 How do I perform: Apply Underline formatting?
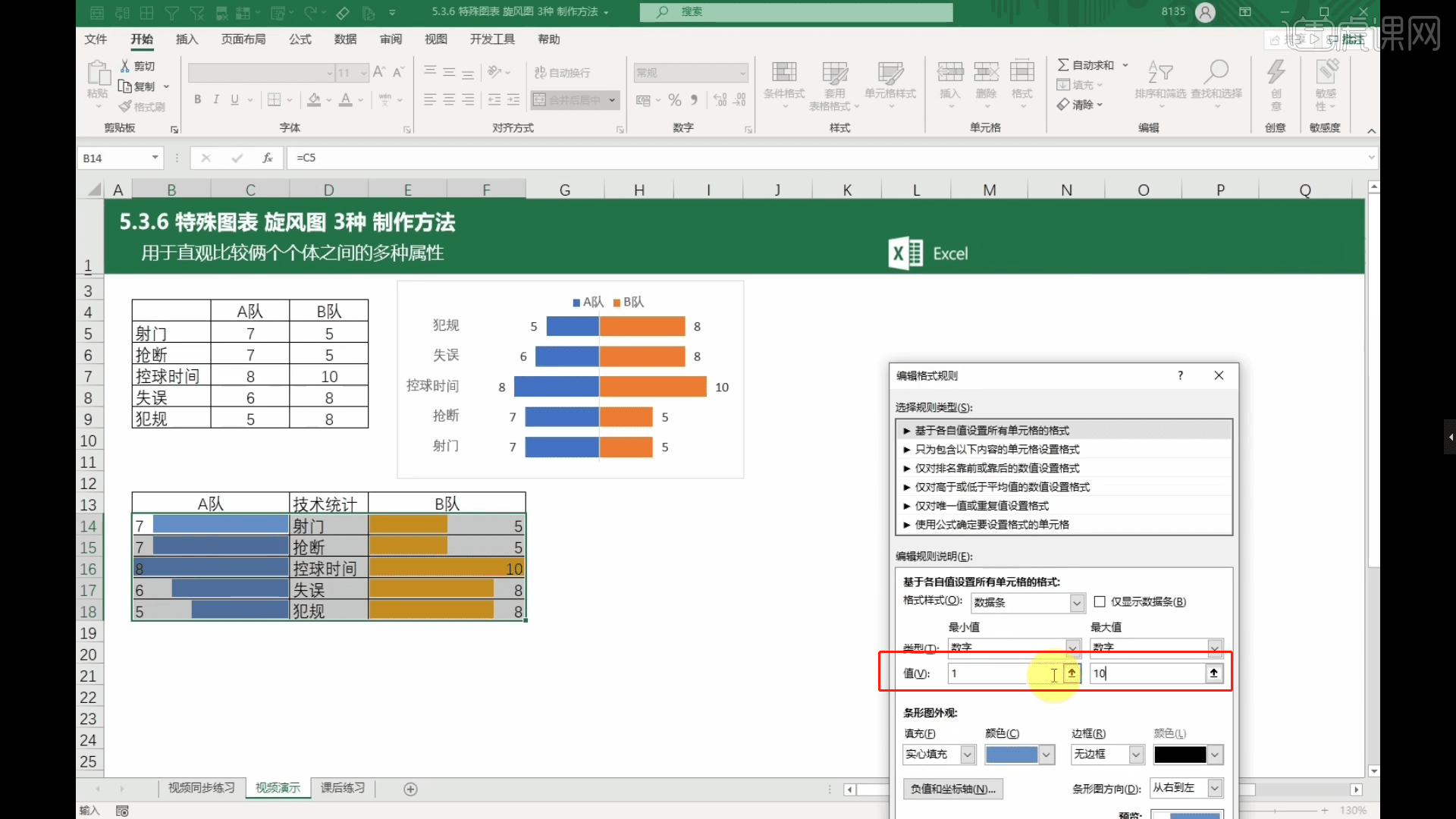click(x=234, y=99)
